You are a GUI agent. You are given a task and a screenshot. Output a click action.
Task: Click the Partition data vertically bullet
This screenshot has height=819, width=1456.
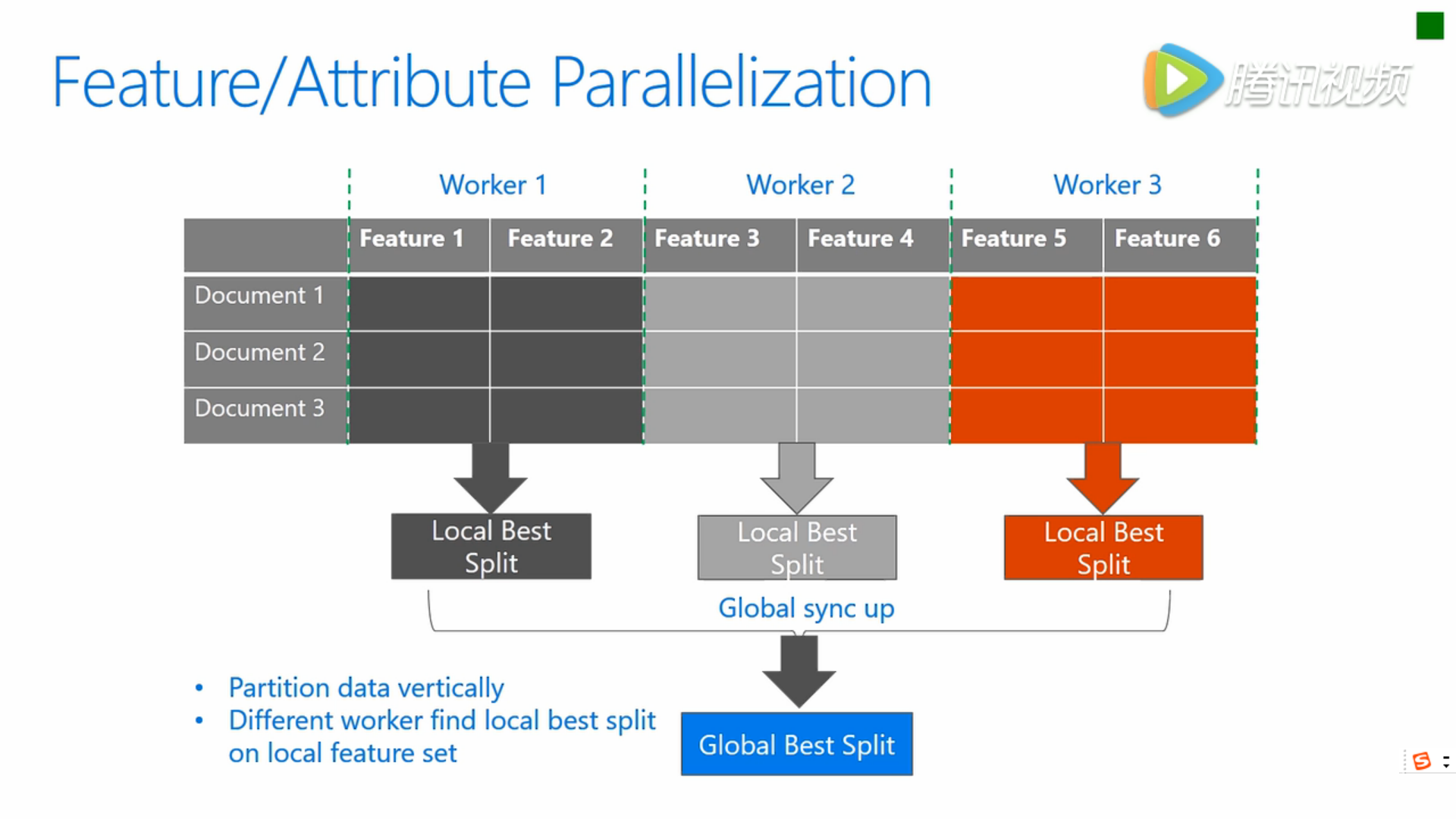(366, 688)
